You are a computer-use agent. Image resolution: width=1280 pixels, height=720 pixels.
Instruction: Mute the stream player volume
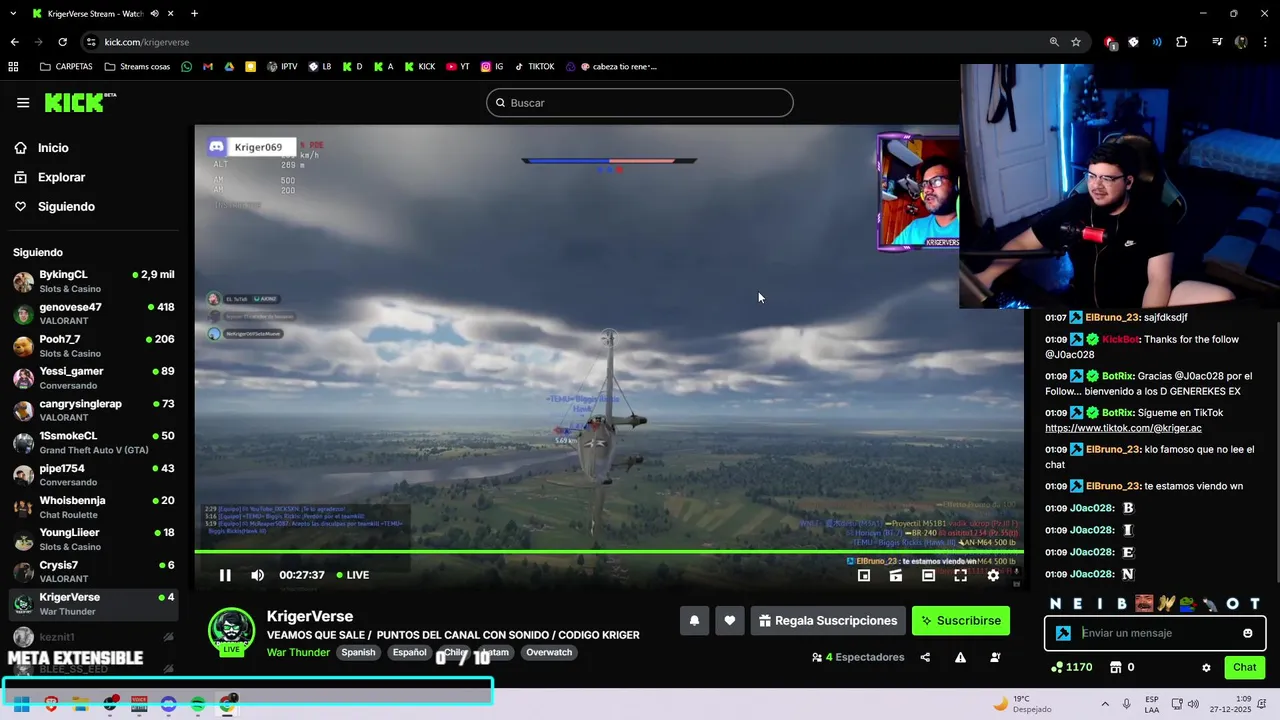tap(257, 575)
